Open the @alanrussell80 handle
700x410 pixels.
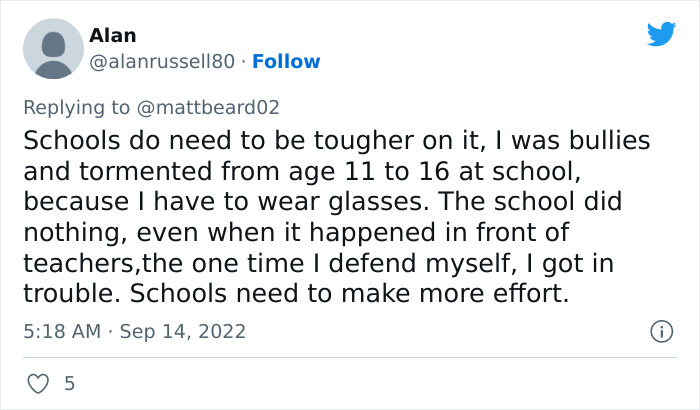pyautogui.click(x=164, y=62)
